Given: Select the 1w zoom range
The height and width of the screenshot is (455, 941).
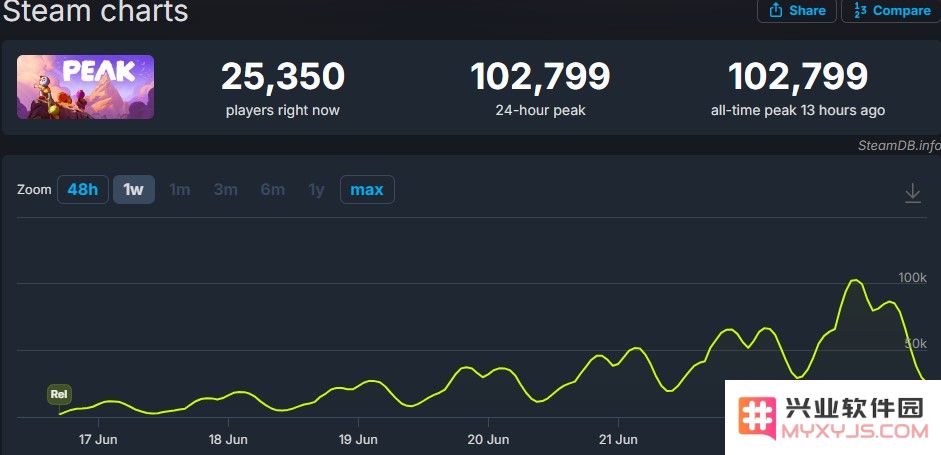Looking at the screenshot, I should [x=134, y=190].
